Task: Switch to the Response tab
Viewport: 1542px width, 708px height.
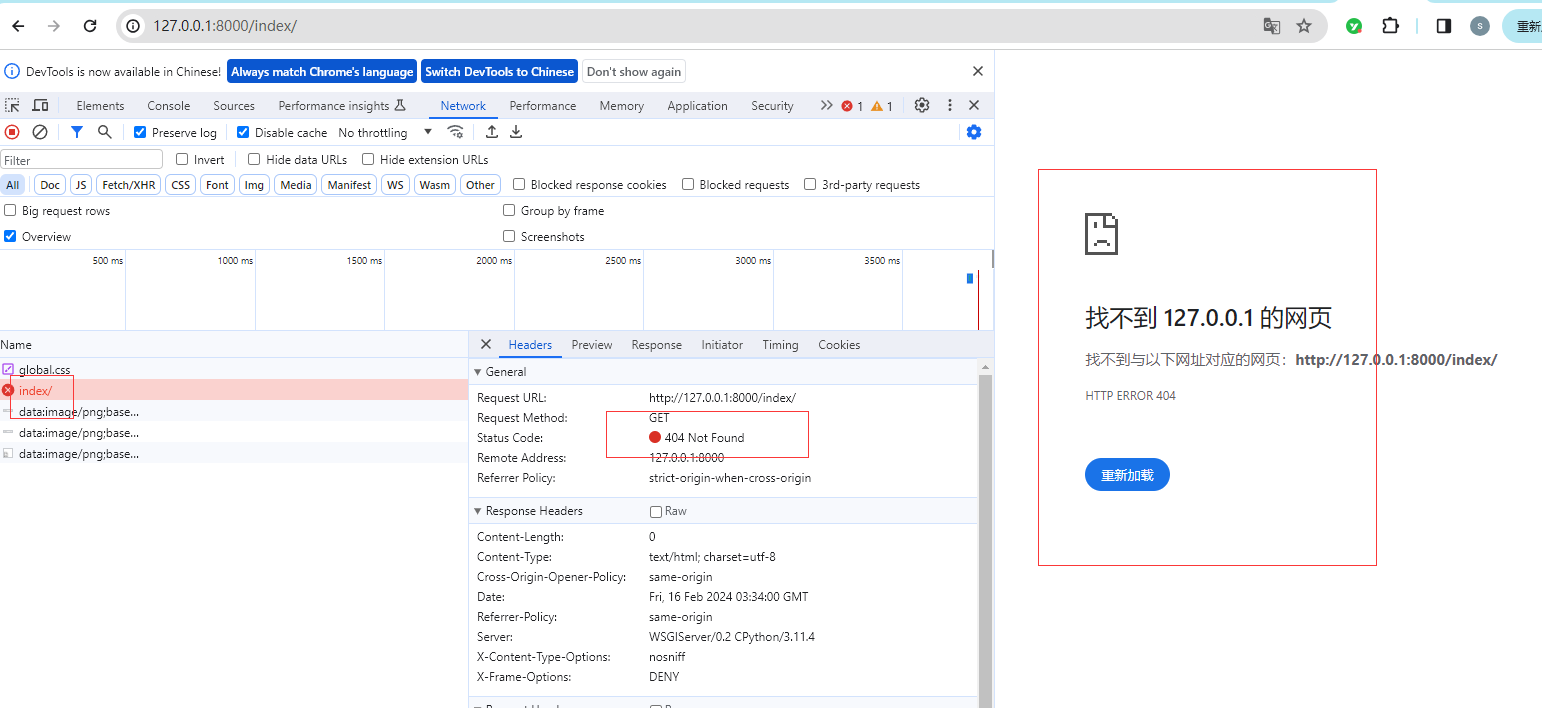Action: 656,344
